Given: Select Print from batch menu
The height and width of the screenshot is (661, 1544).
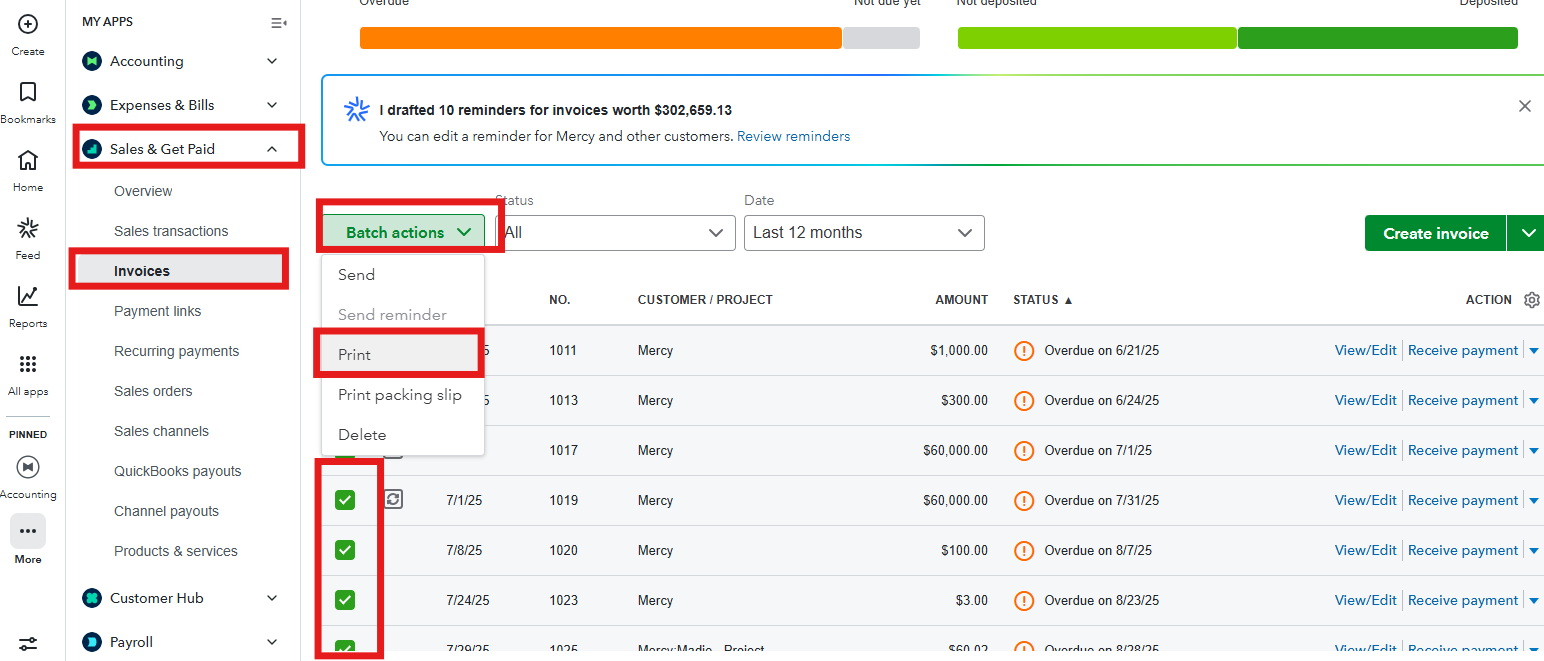Looking at the screenshot, I should click(x=403, y=355).
